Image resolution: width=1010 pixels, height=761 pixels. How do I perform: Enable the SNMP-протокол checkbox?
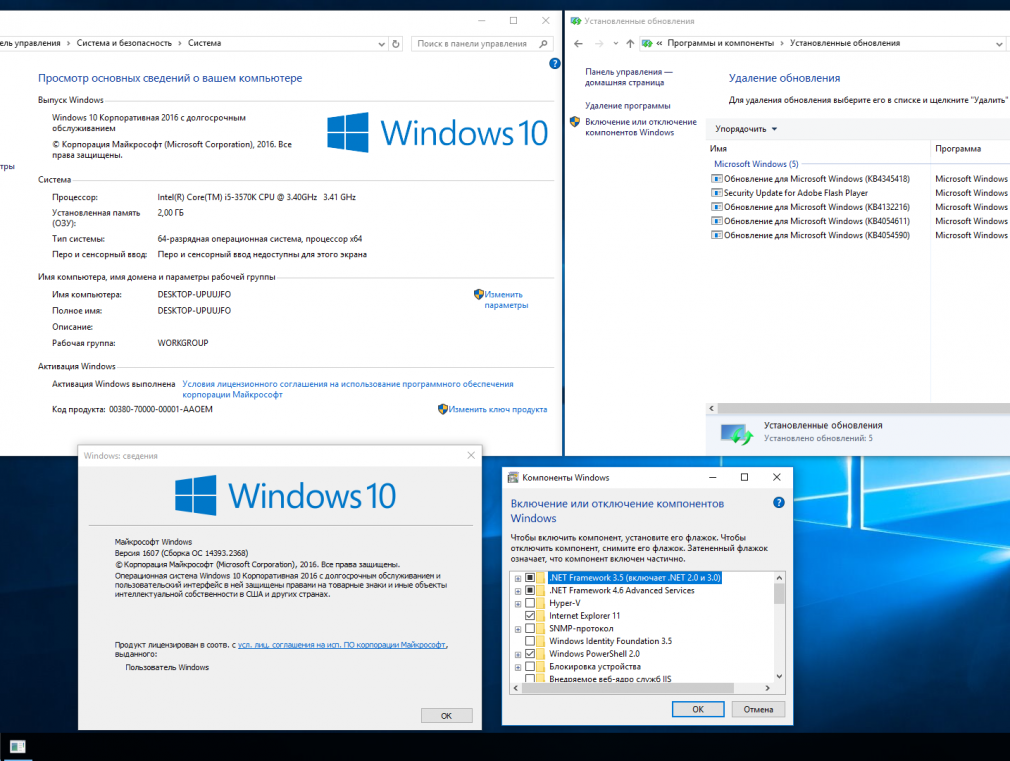530,628
